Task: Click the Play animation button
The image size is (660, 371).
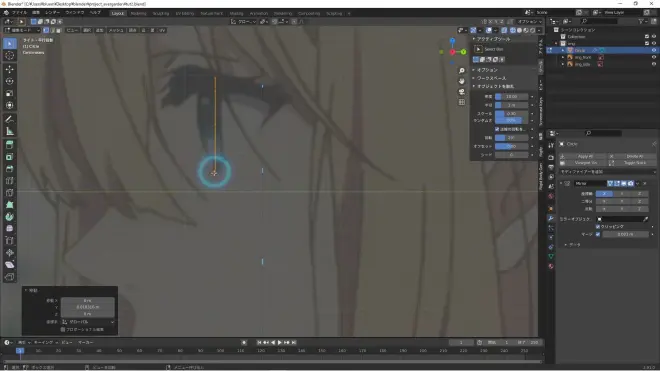Action: pyautogui.click(x=280, y=342)
